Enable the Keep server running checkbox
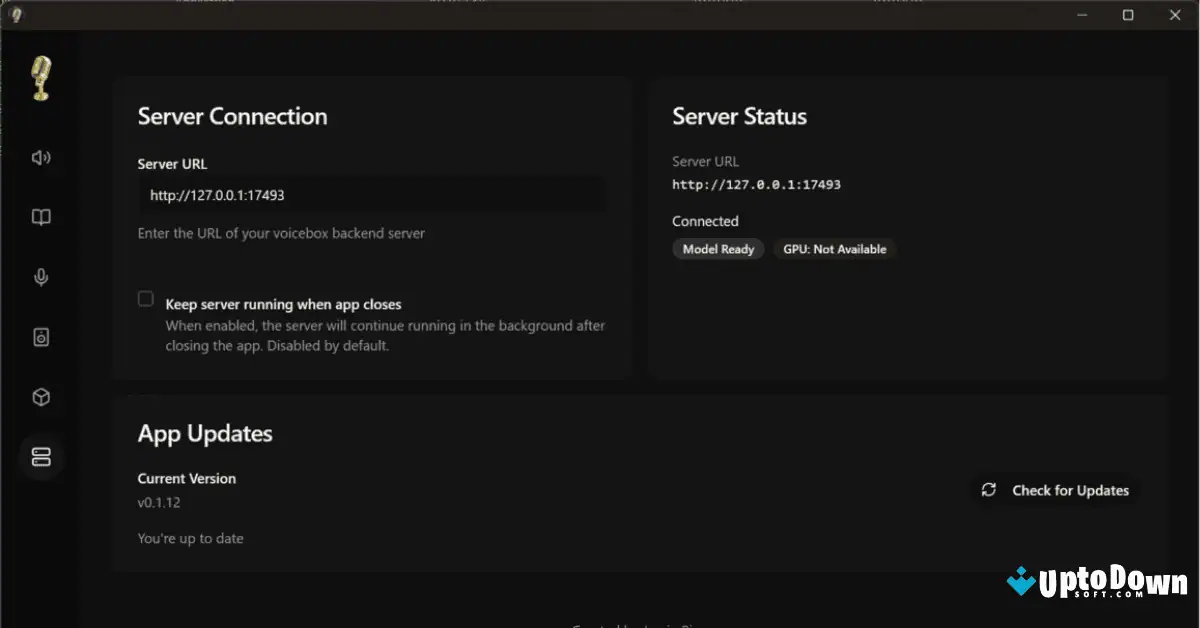1200x628 pixels. (146, 299)
